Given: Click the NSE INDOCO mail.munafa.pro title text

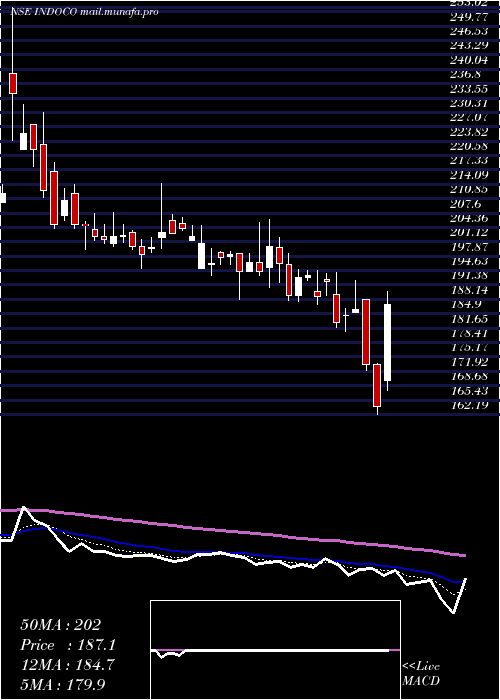Looking at the screenshot, I should point(84,12).
